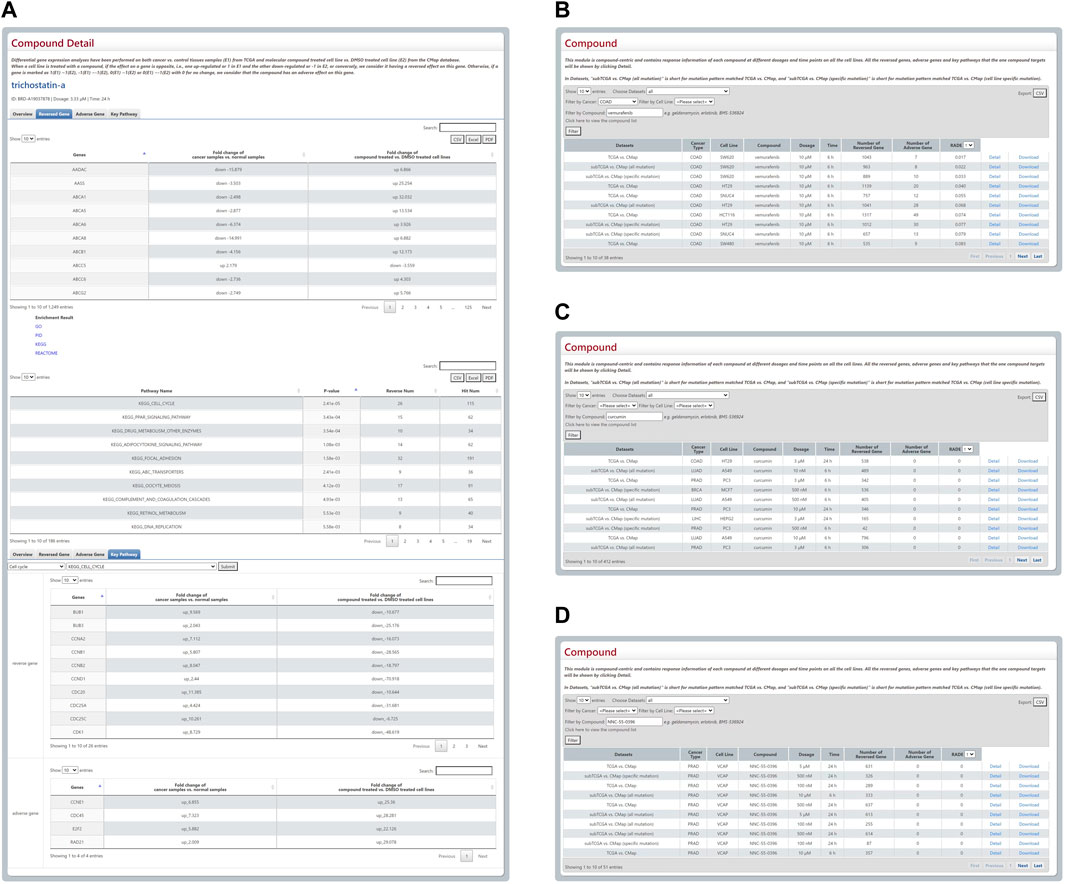Open Choose Datasets dropdown in panel D
The height and width of the screenshot is (884, 1065).
[x=688, y=700]
